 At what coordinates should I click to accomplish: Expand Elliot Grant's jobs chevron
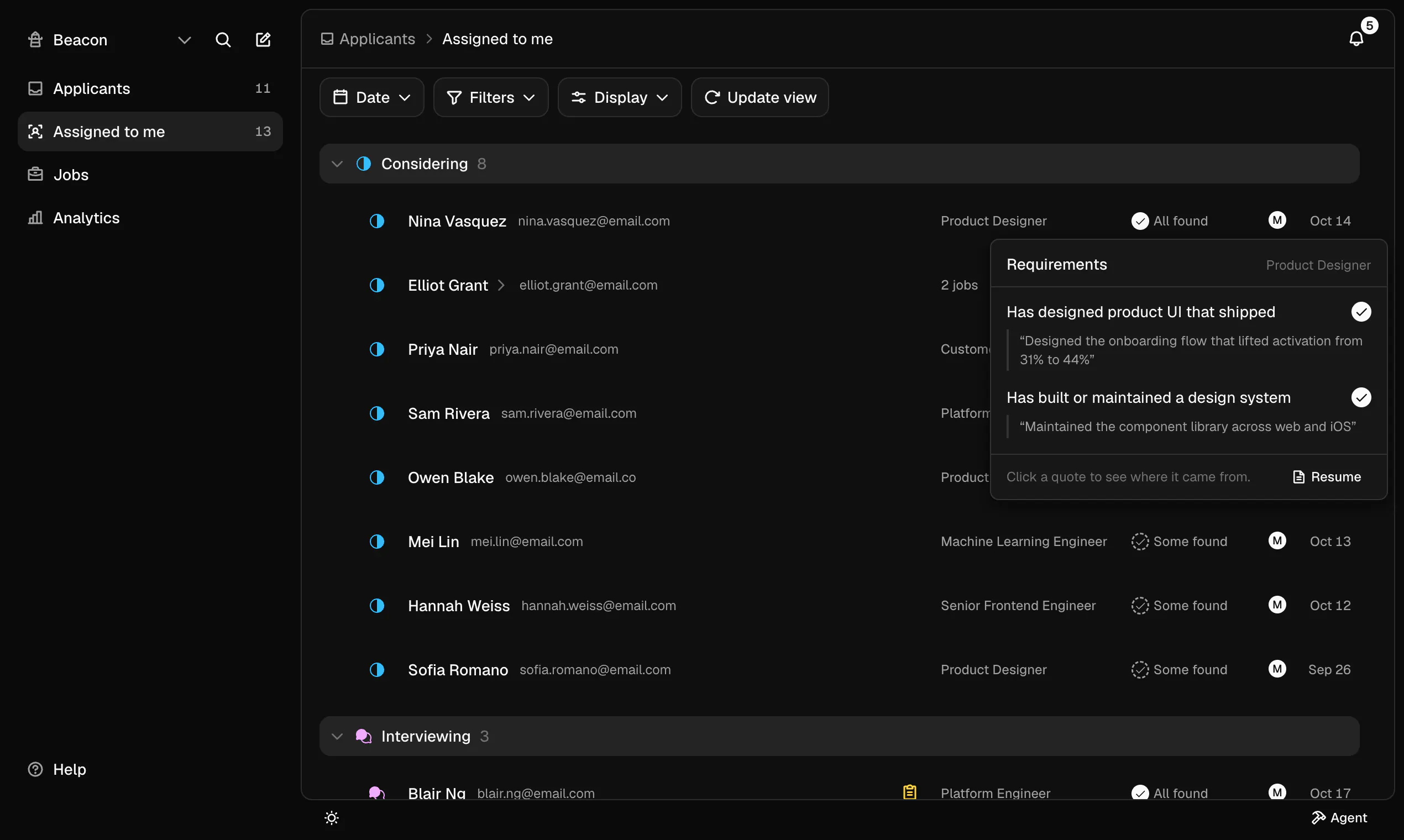coord(501,285)
